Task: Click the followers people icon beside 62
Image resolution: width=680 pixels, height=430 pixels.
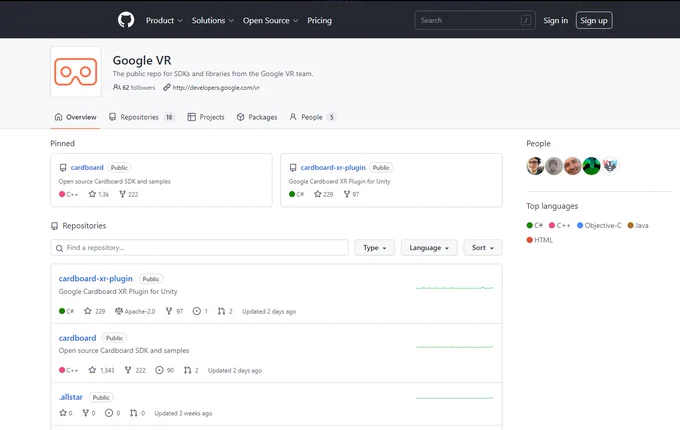Action: 117,87
